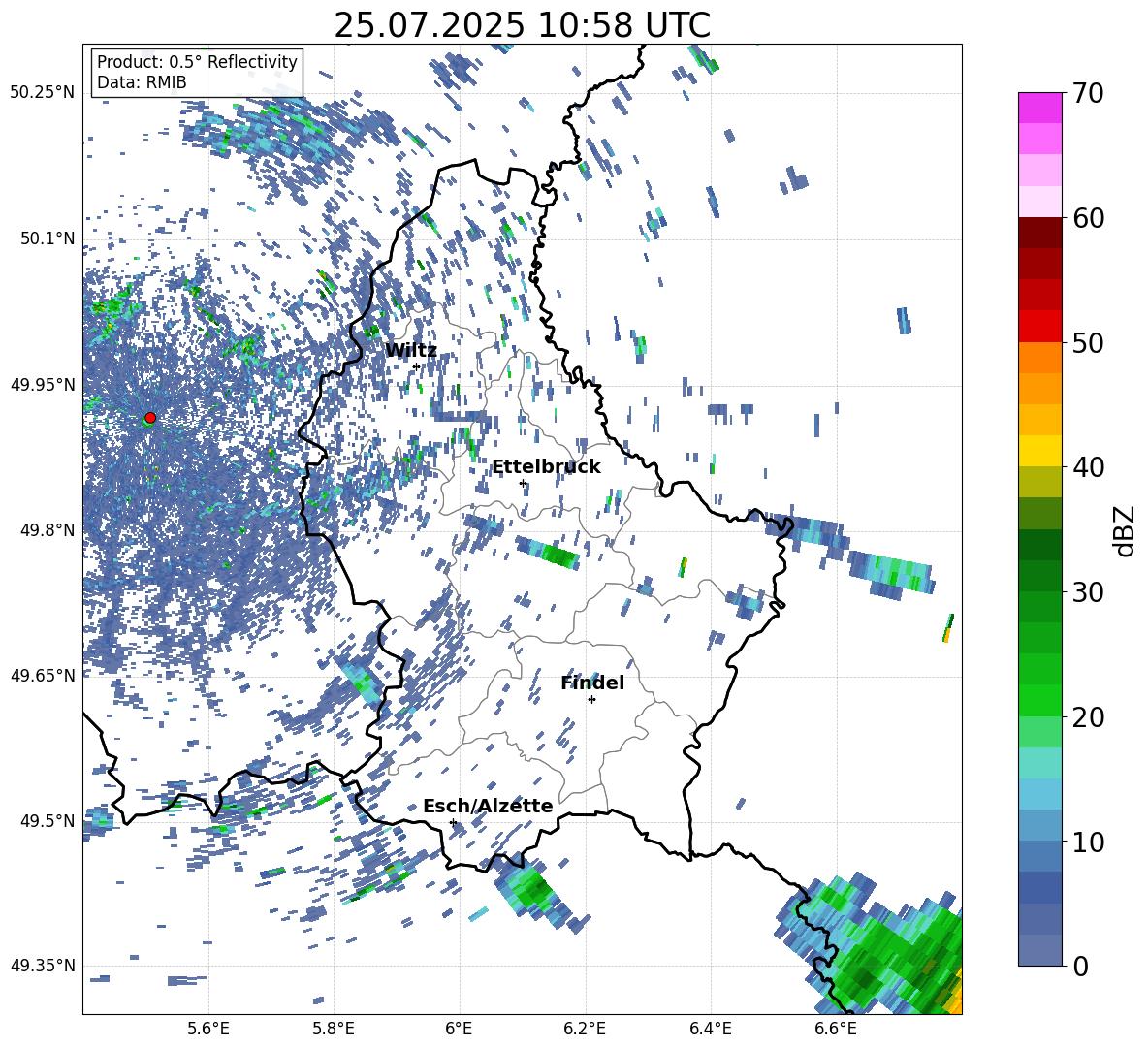Click the title '25.07.2025 10:58 UTC'

tap(522, 25)
